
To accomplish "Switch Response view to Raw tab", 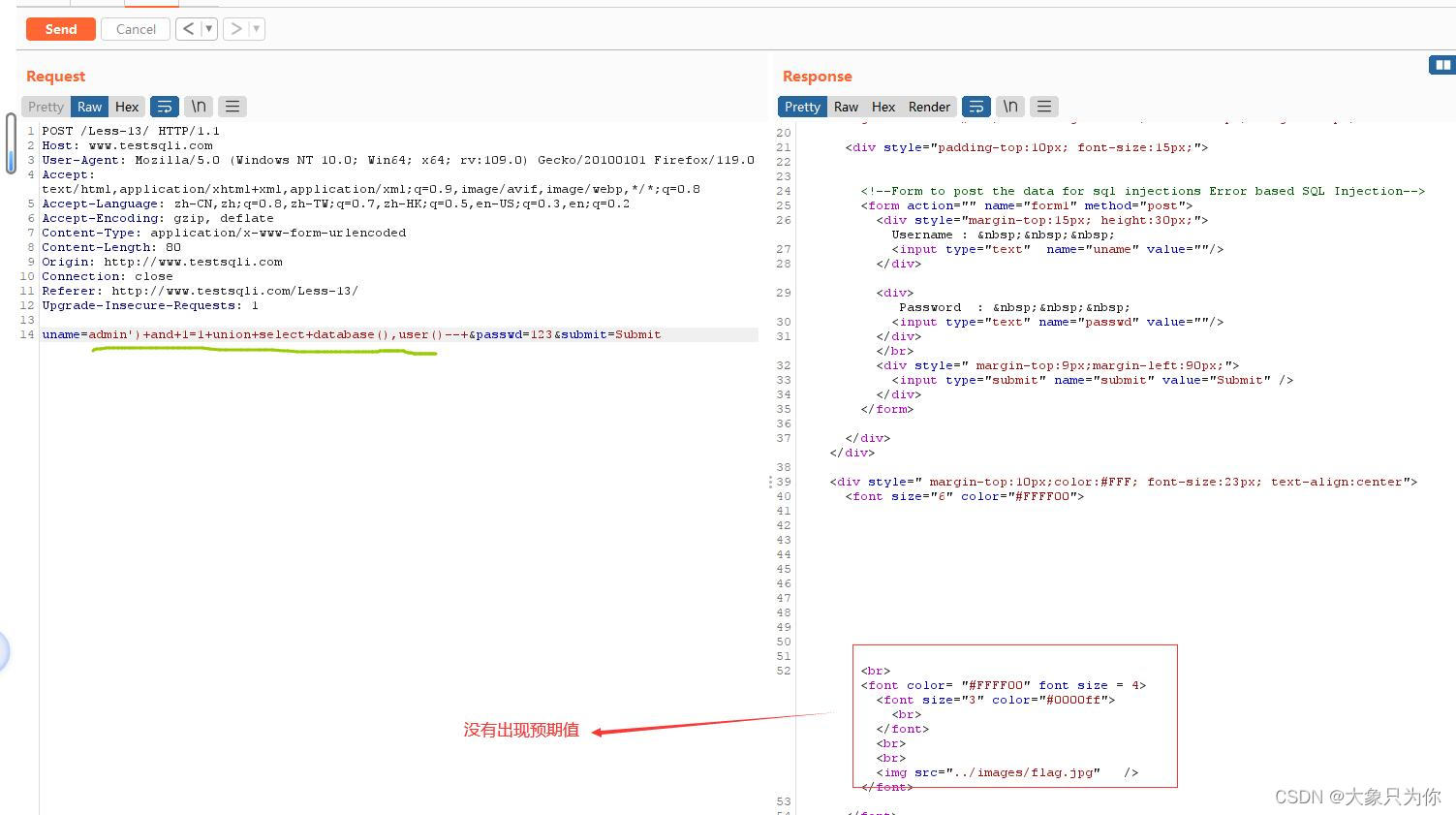I will tap(846, 107).
